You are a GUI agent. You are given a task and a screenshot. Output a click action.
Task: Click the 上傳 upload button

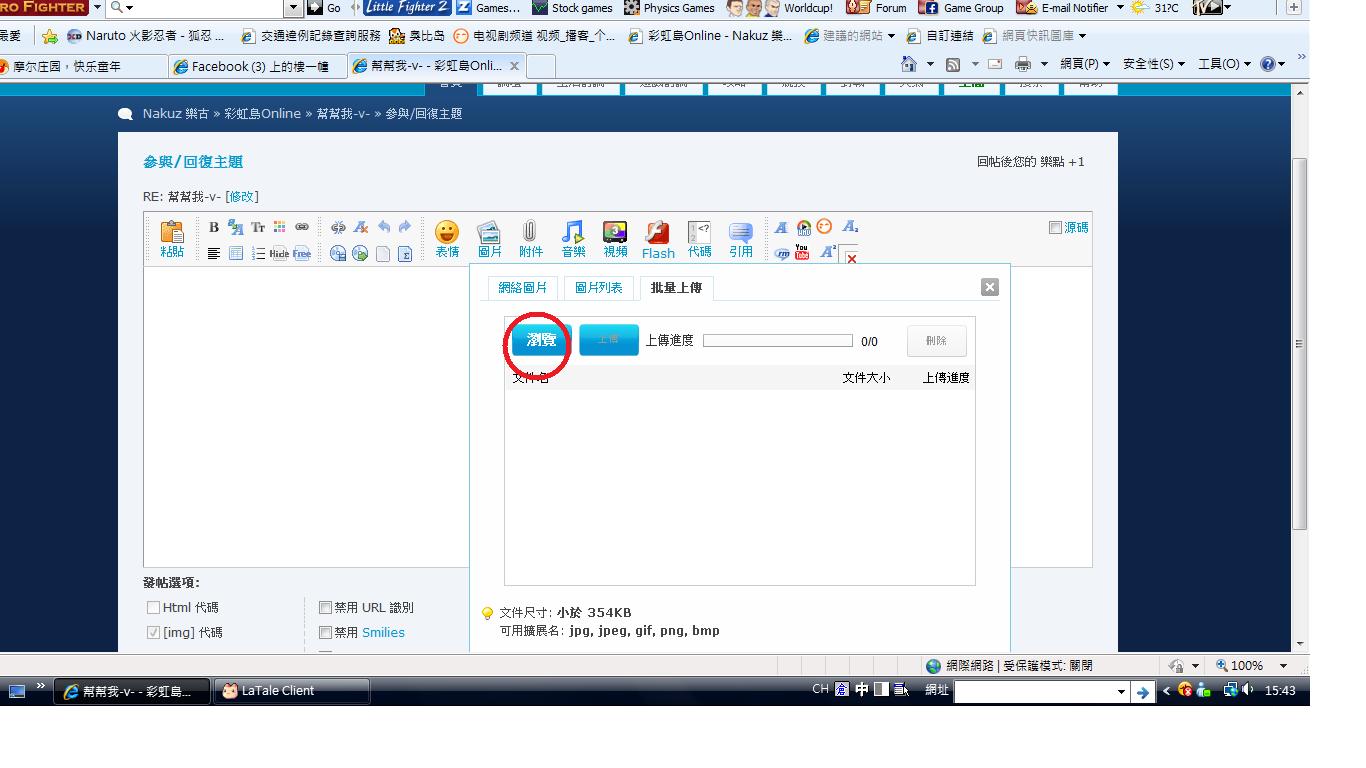[608, 340]
